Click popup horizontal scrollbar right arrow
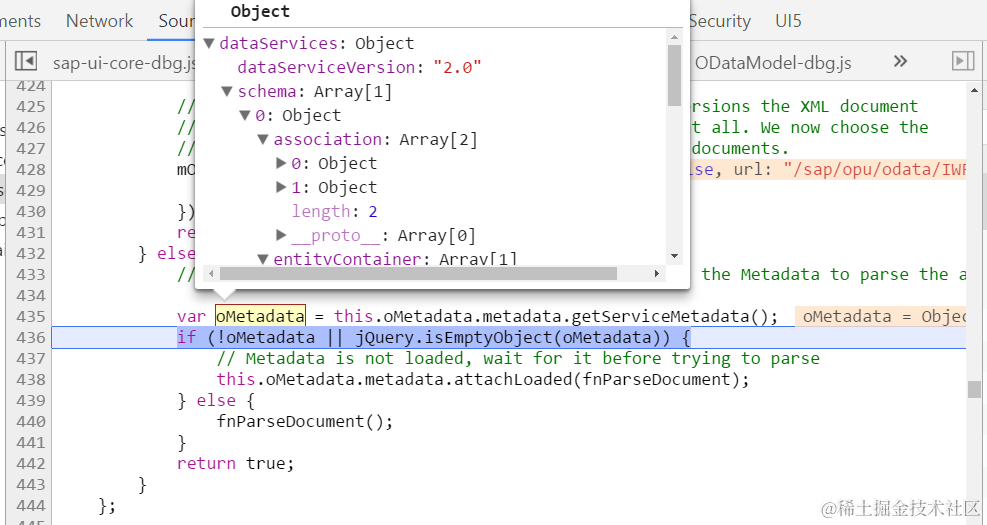 [x=657, y=273]
